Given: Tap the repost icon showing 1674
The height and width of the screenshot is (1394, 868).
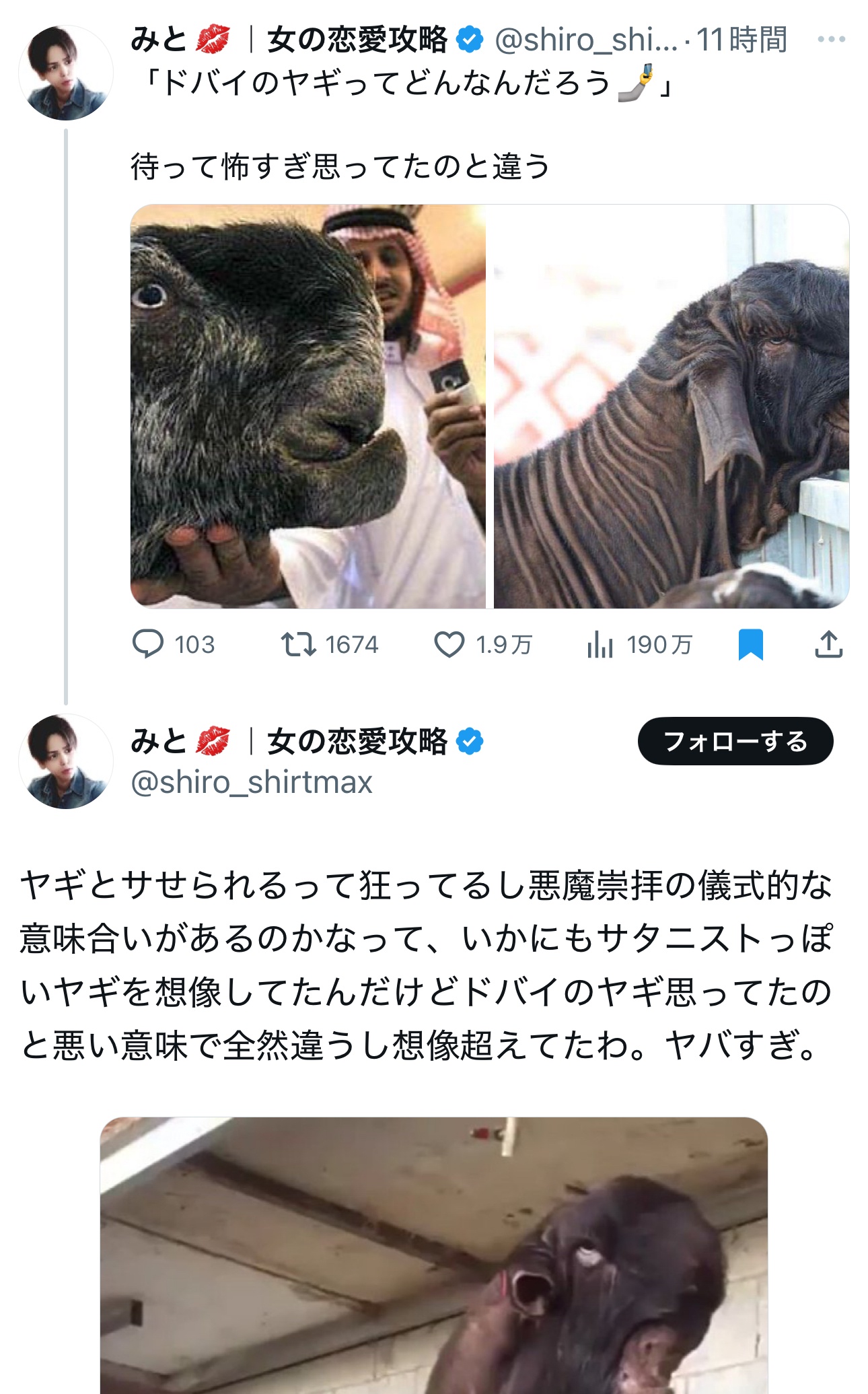Looking at the screenshot, I should coord(298,644).
